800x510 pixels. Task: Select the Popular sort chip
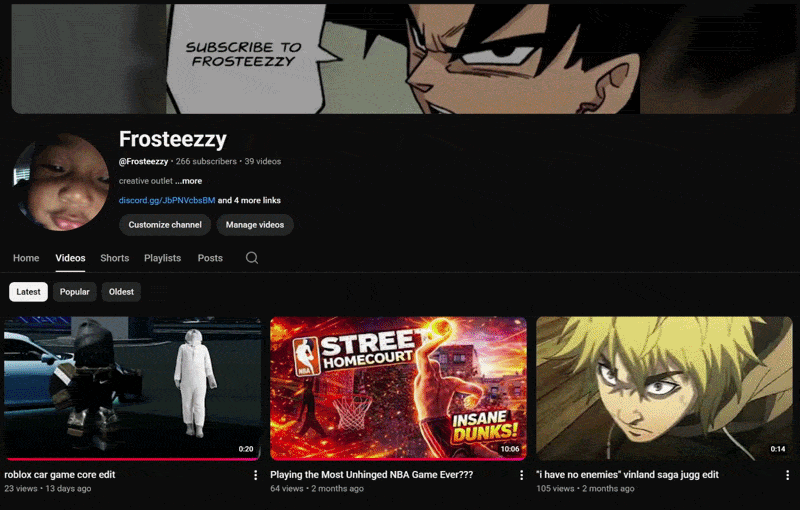pyautogui.click(x=74, y=292)
